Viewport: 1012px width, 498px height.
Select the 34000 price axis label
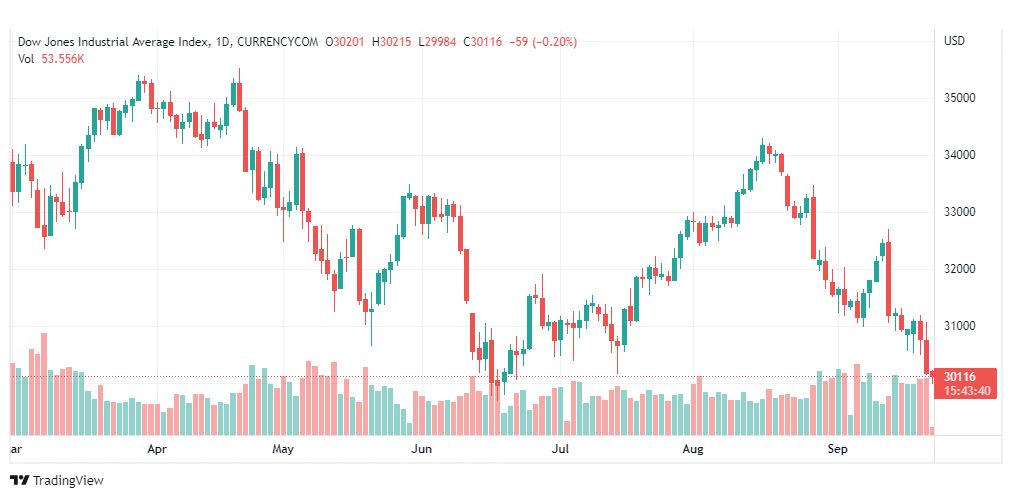point(959,155)
